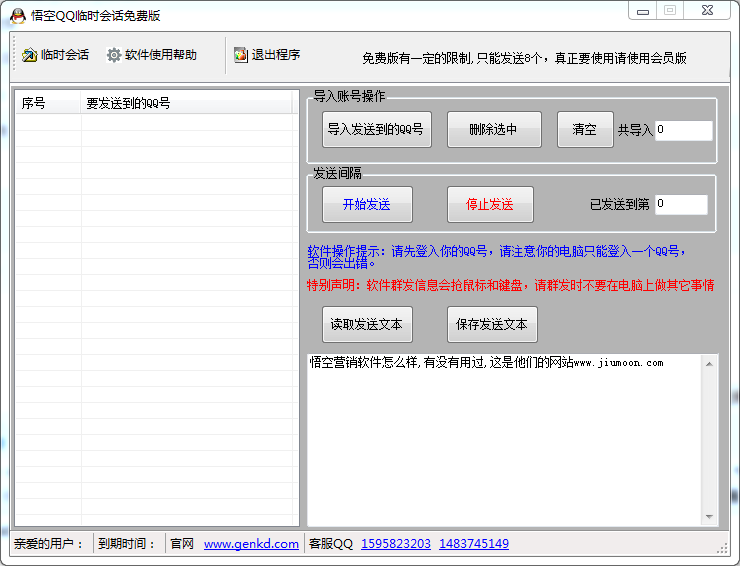Click the 保存发送文本 button
This screenshot has height=566, width=740.
pyautogui.click(x=492, y=324)
